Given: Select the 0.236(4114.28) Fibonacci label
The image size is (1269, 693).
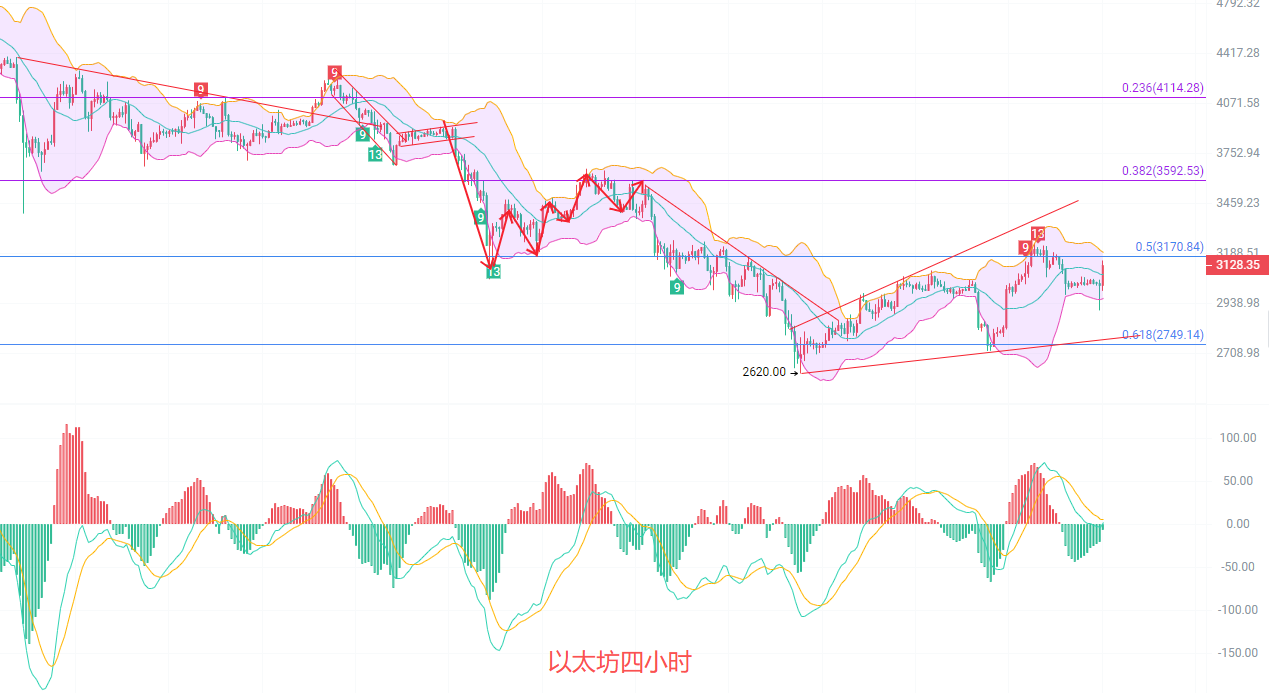Looking at the screenshot, I should tap(1163, 88).
